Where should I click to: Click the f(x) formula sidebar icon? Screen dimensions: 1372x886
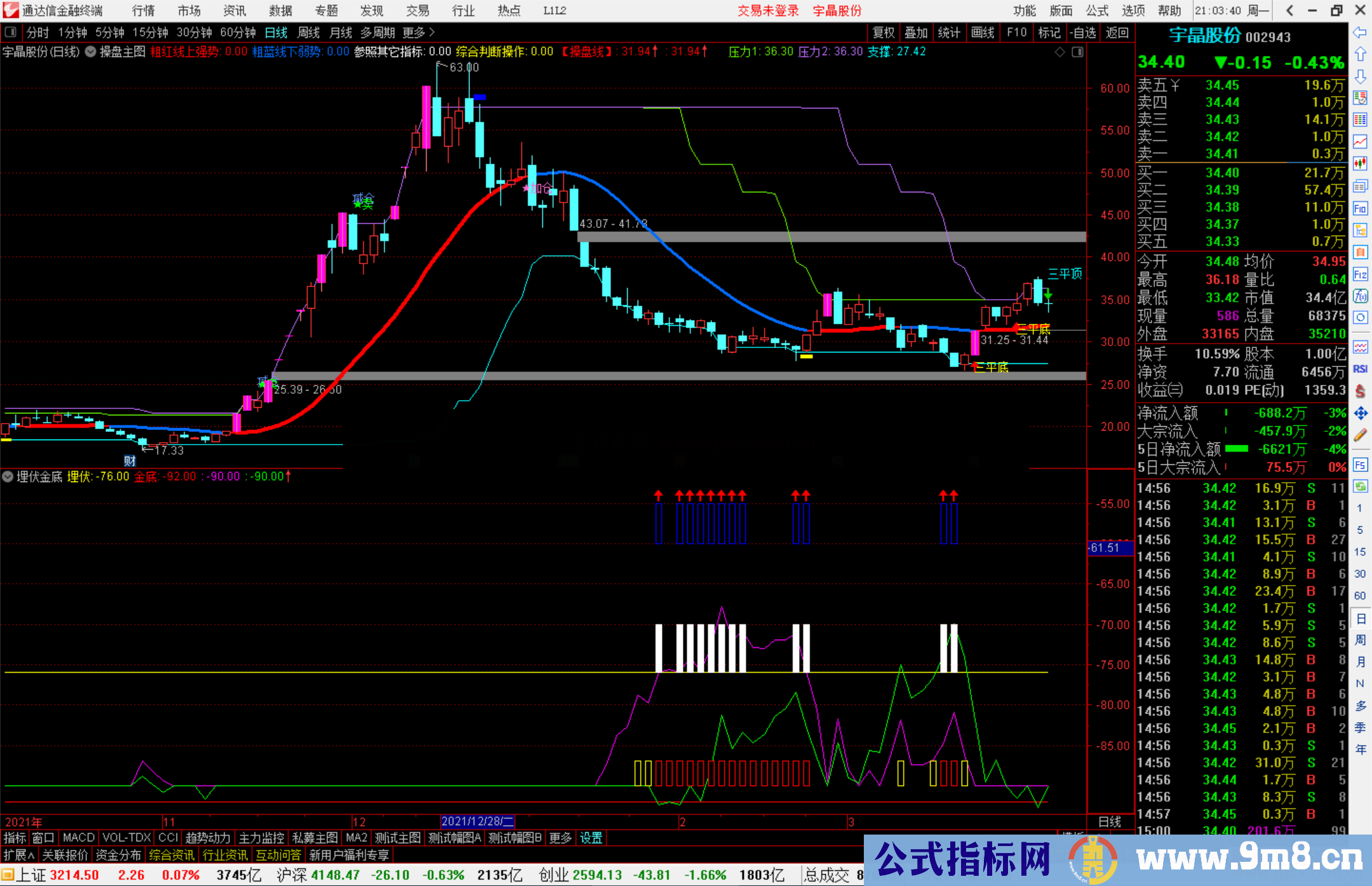[1360, 296]
